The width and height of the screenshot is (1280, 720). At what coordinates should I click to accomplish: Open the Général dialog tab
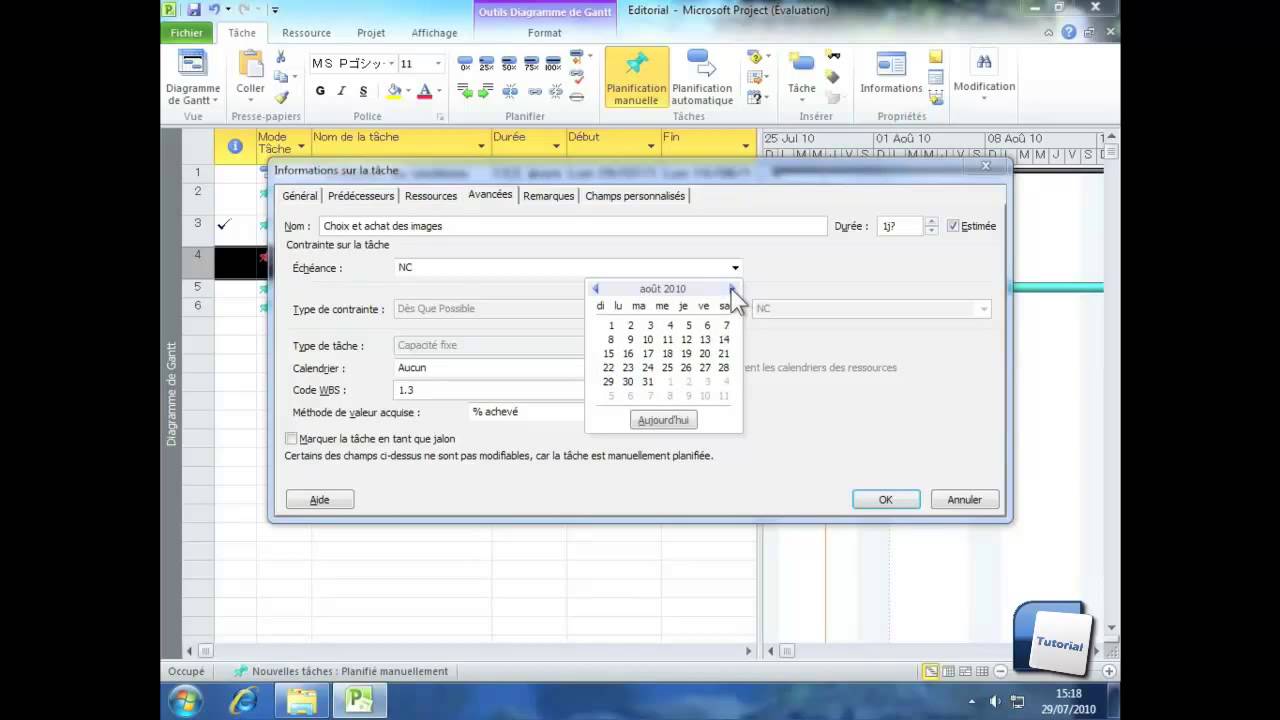(300, 196)
